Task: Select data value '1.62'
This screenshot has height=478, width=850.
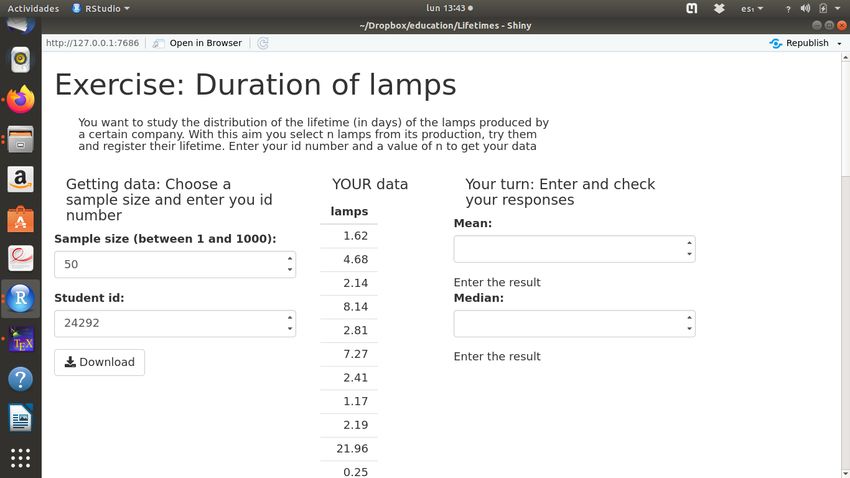Action: coord(356,236)
